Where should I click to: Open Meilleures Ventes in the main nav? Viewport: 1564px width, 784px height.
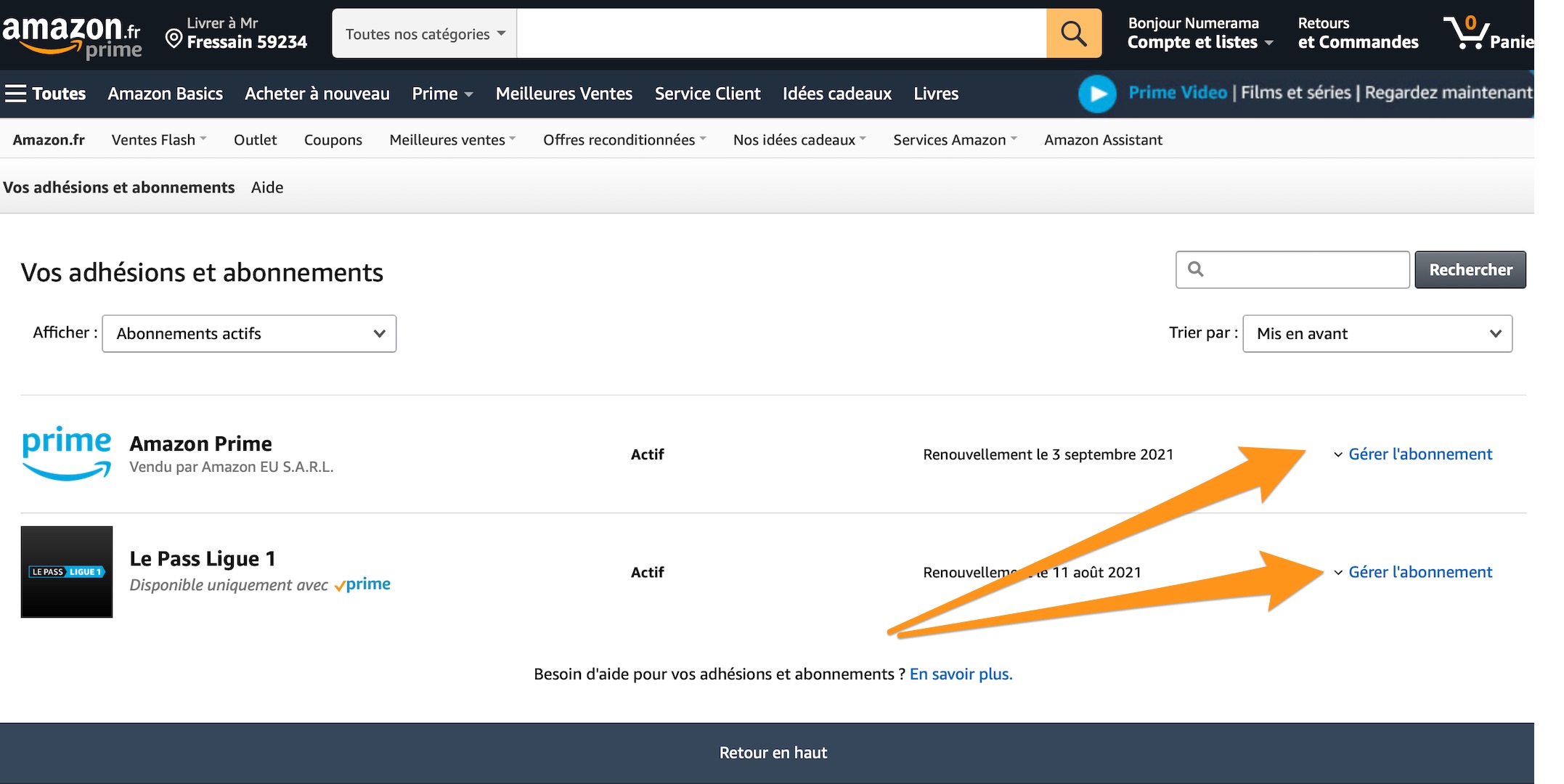coord(564,94)
